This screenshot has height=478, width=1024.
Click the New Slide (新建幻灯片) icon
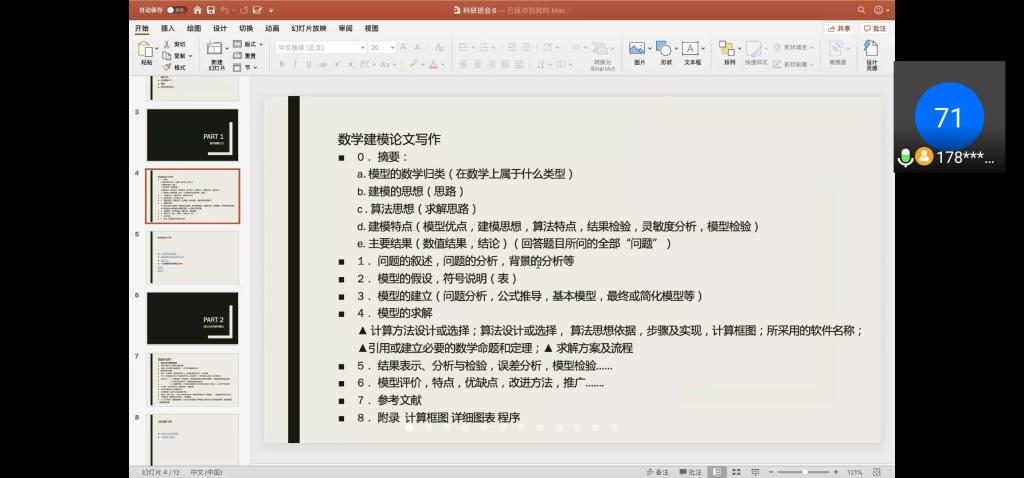coord(216,50)
